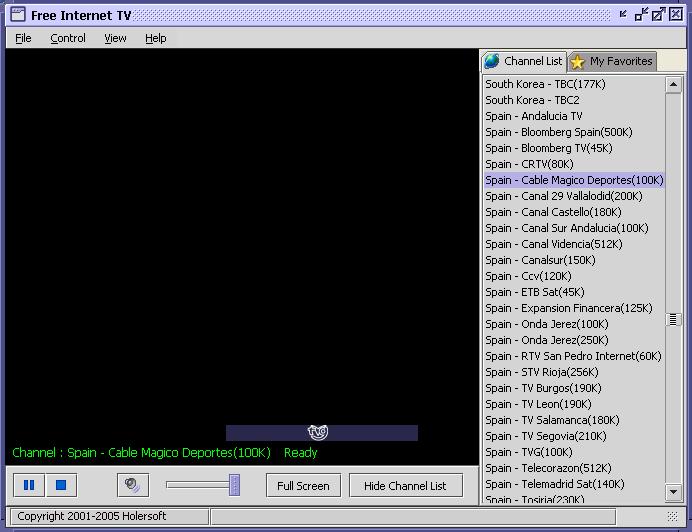The image size is (692, 532).
Task: Click the Full Screen button
Action: pyautogui.click(x=303, y=486)
